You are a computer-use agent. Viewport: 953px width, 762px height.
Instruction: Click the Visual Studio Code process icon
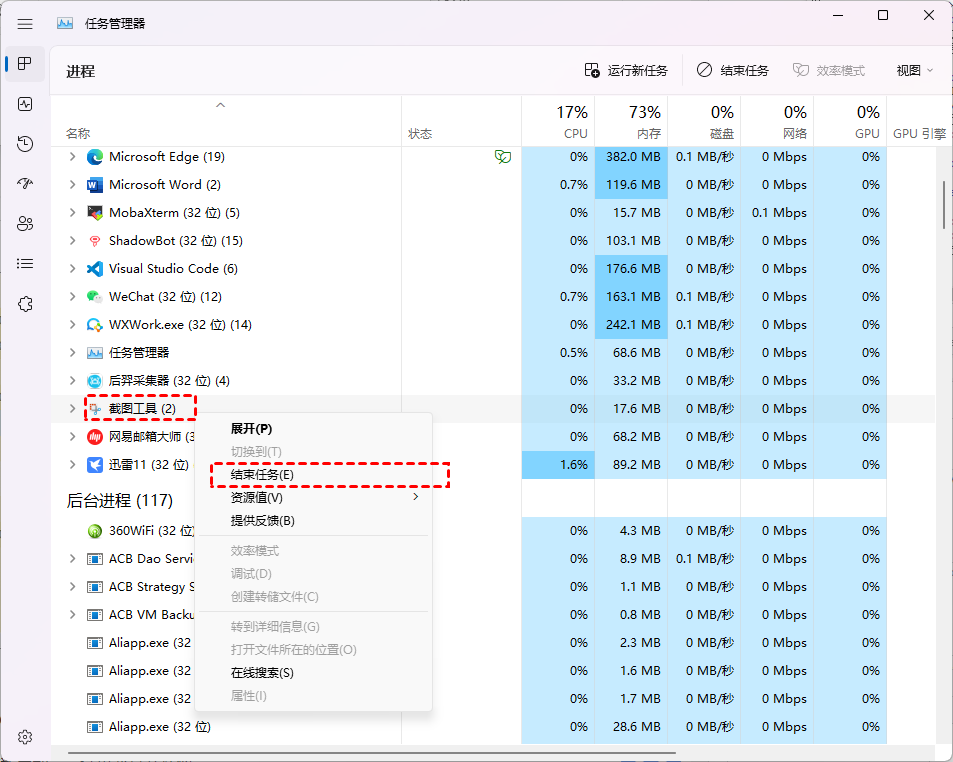click(x=95, y=269)
